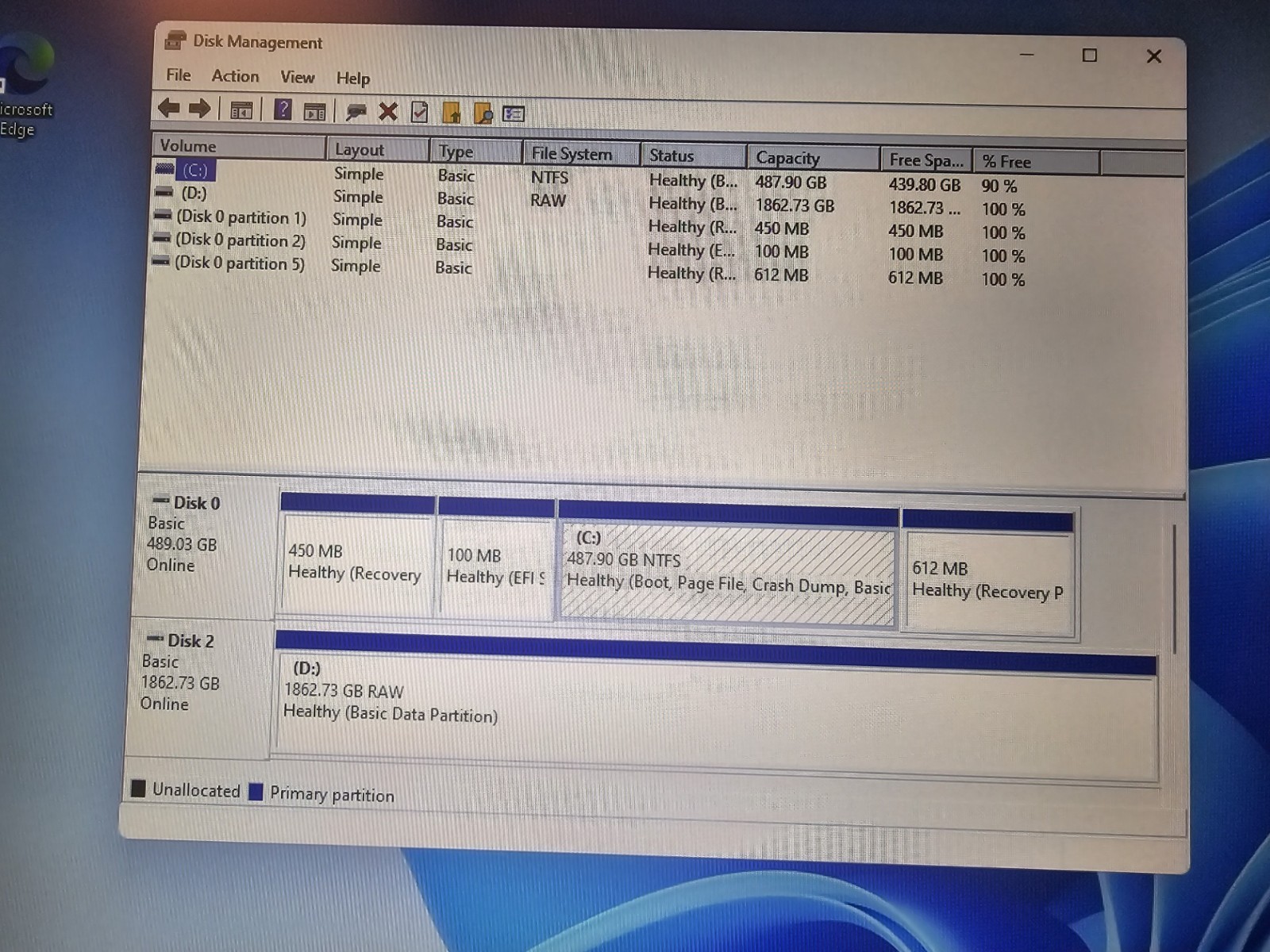This screenshot has height=952, width=1270.
Task: Select the (D:) volume row
Action: pyautogui.click(x=587, y=199)
